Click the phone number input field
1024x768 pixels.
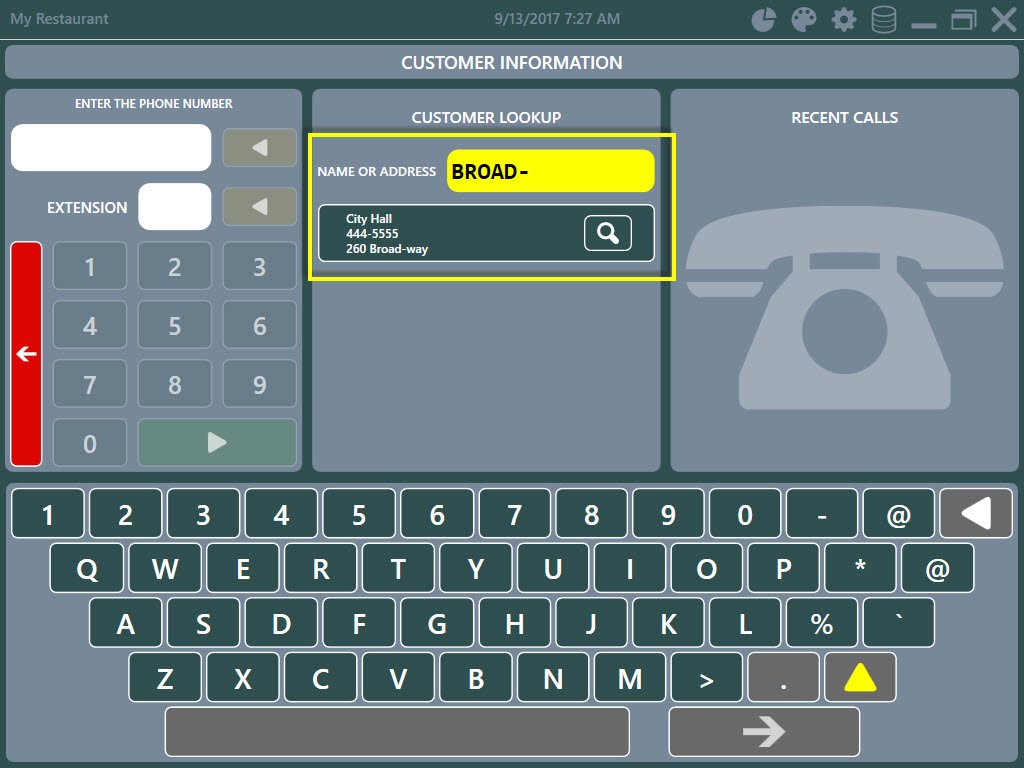(x=111, y=148)
